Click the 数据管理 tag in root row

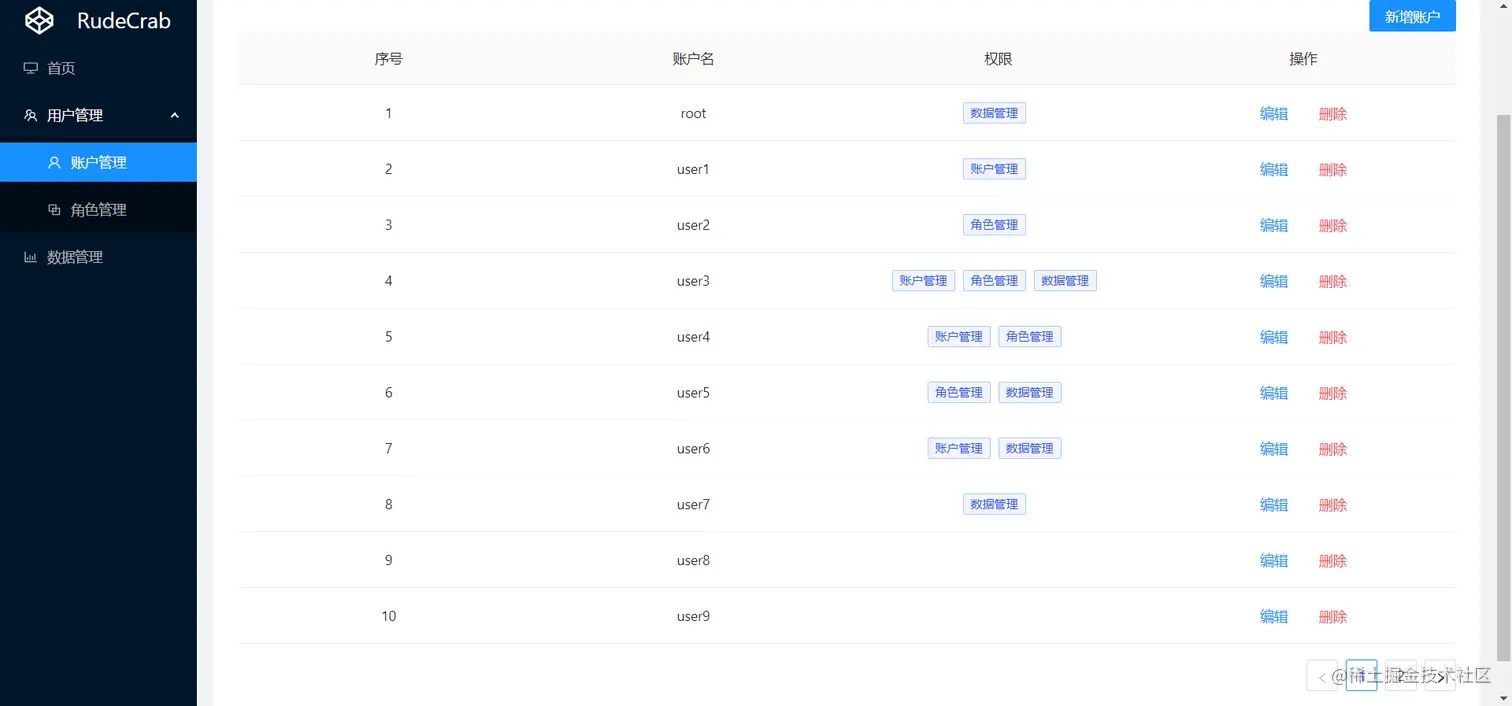pyautogui.click(x=994, y=113)
